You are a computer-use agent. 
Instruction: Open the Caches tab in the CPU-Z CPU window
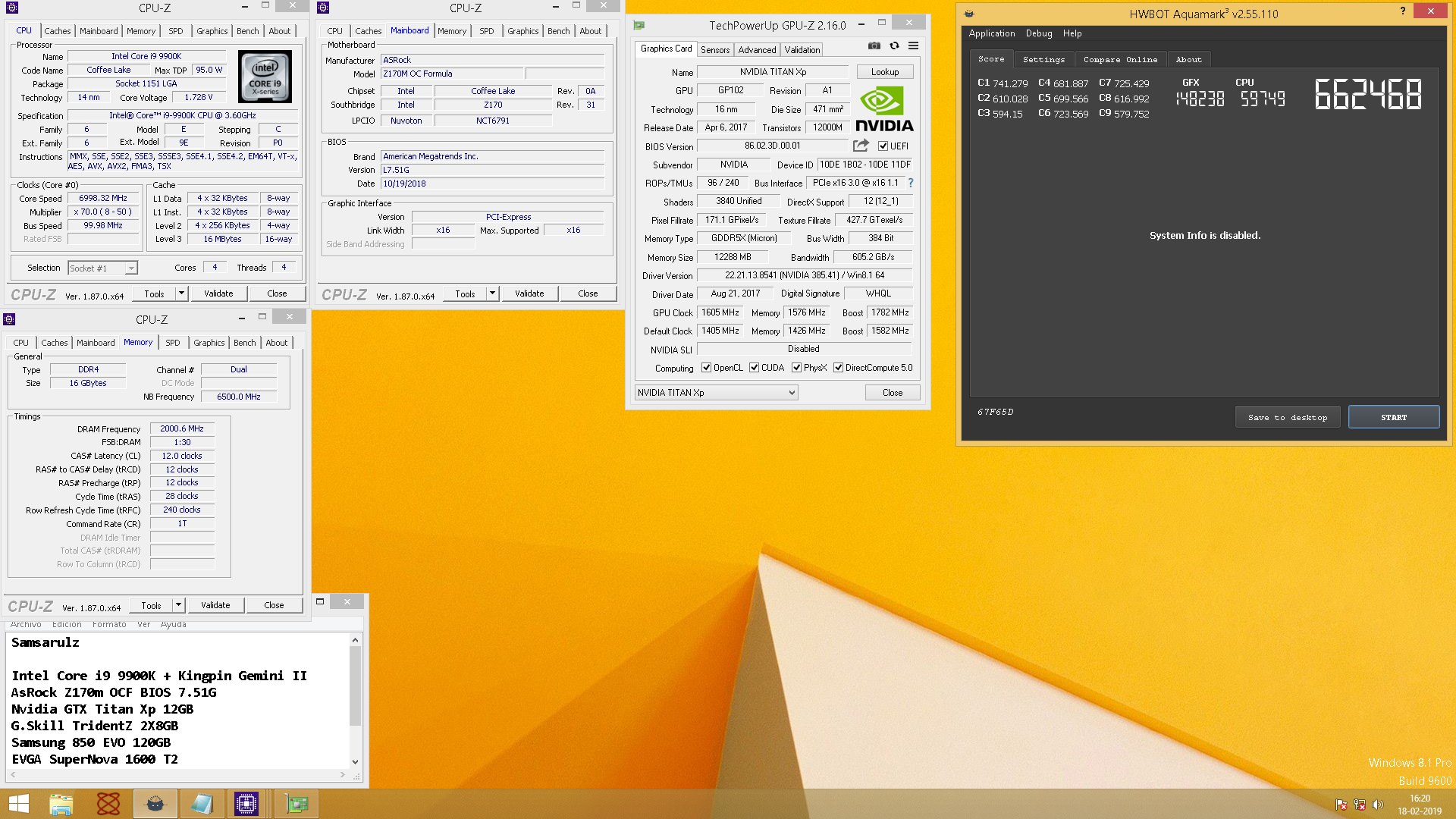(x=57, y=31)
